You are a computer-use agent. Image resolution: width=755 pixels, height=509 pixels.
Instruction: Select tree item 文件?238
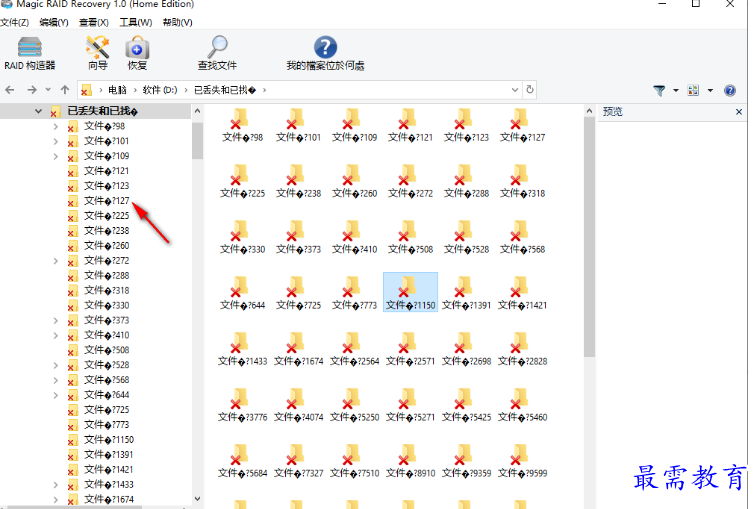point(106,231)
